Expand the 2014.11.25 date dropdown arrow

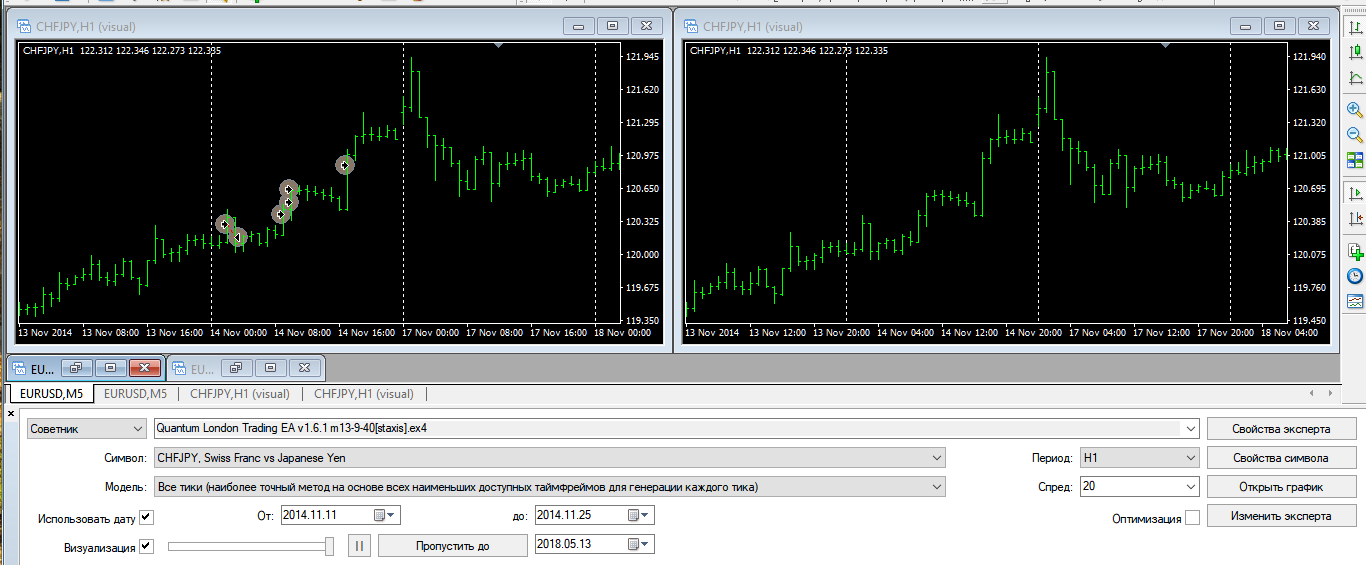click(647, 515)
